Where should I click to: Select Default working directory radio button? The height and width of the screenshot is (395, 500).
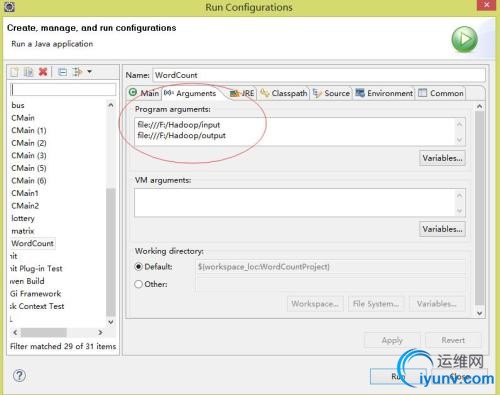tap(138, 267)
